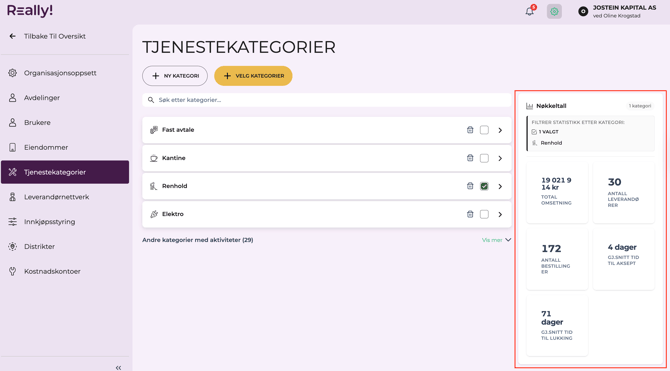Click the 1 VALGT label

(549, 132)
